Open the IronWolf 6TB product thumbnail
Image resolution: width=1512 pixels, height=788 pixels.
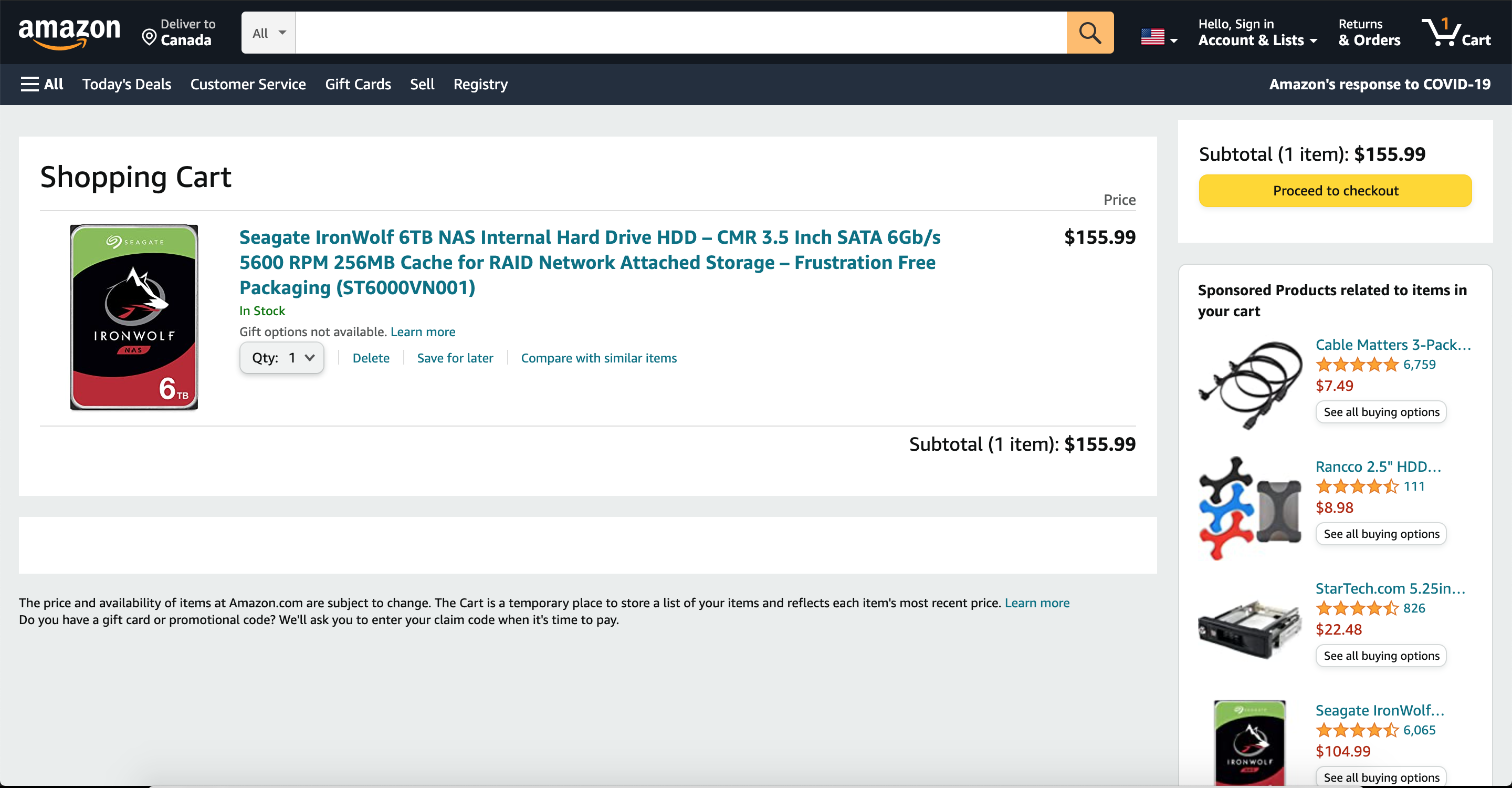(134, 317)
